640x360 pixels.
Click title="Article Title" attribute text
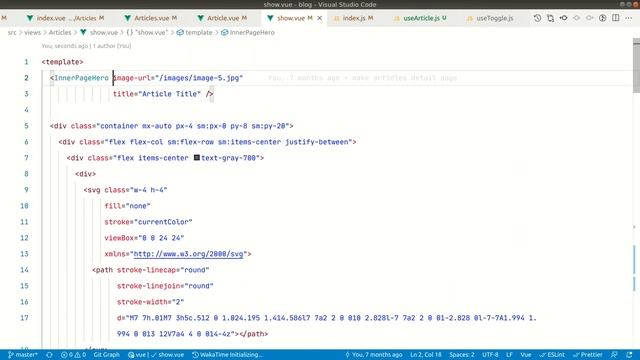157,94
